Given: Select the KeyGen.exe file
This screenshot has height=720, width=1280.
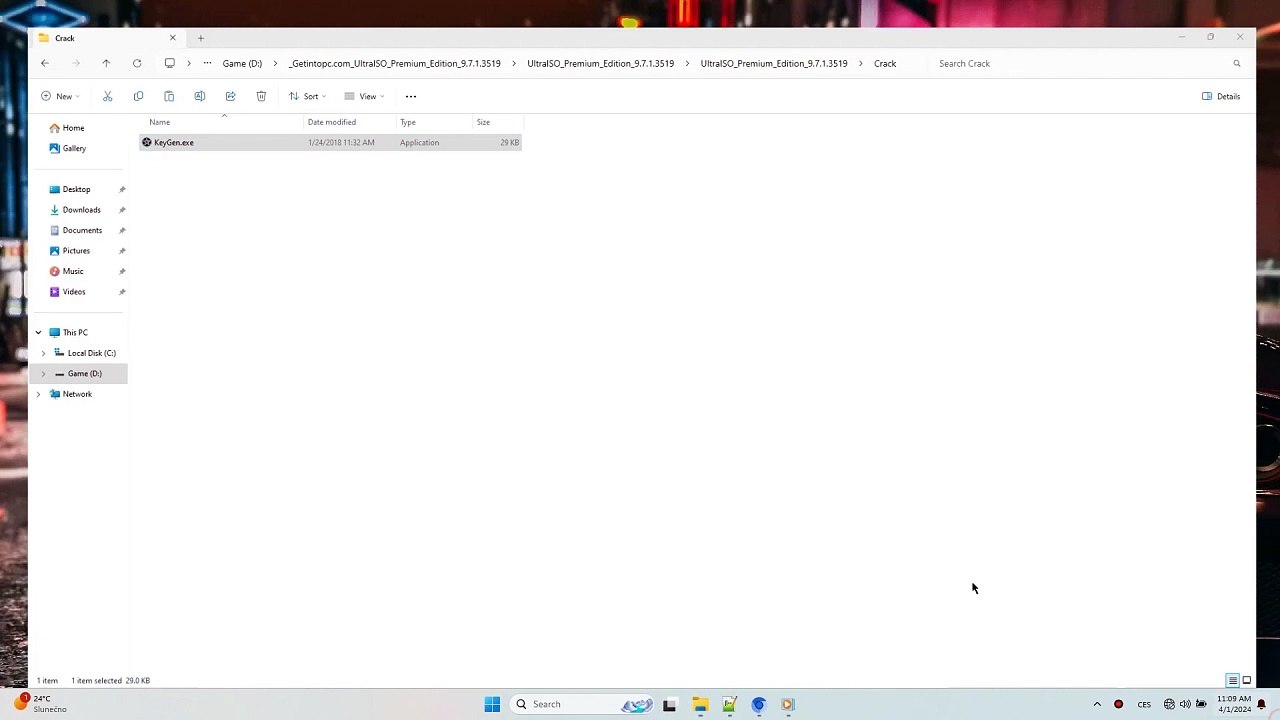Looking at the screenshot, I should (x=330, y=142).
